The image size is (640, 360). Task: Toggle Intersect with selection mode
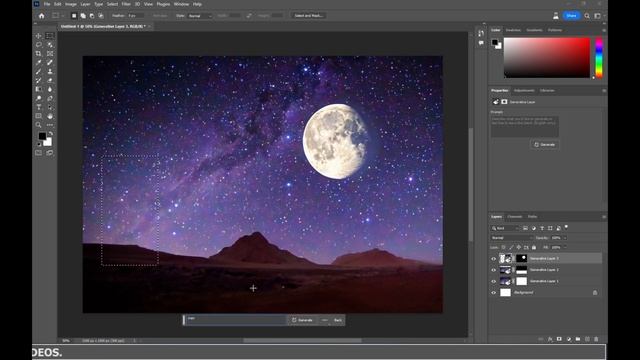point(101,16)
